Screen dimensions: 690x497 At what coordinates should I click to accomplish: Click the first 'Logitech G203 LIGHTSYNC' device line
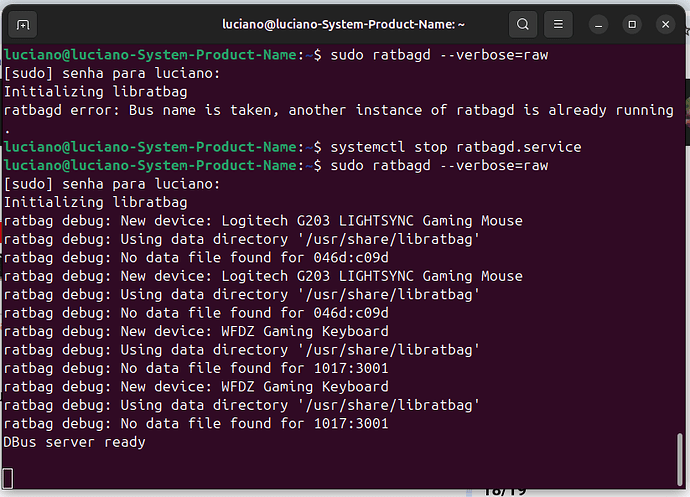pos(263,220)
